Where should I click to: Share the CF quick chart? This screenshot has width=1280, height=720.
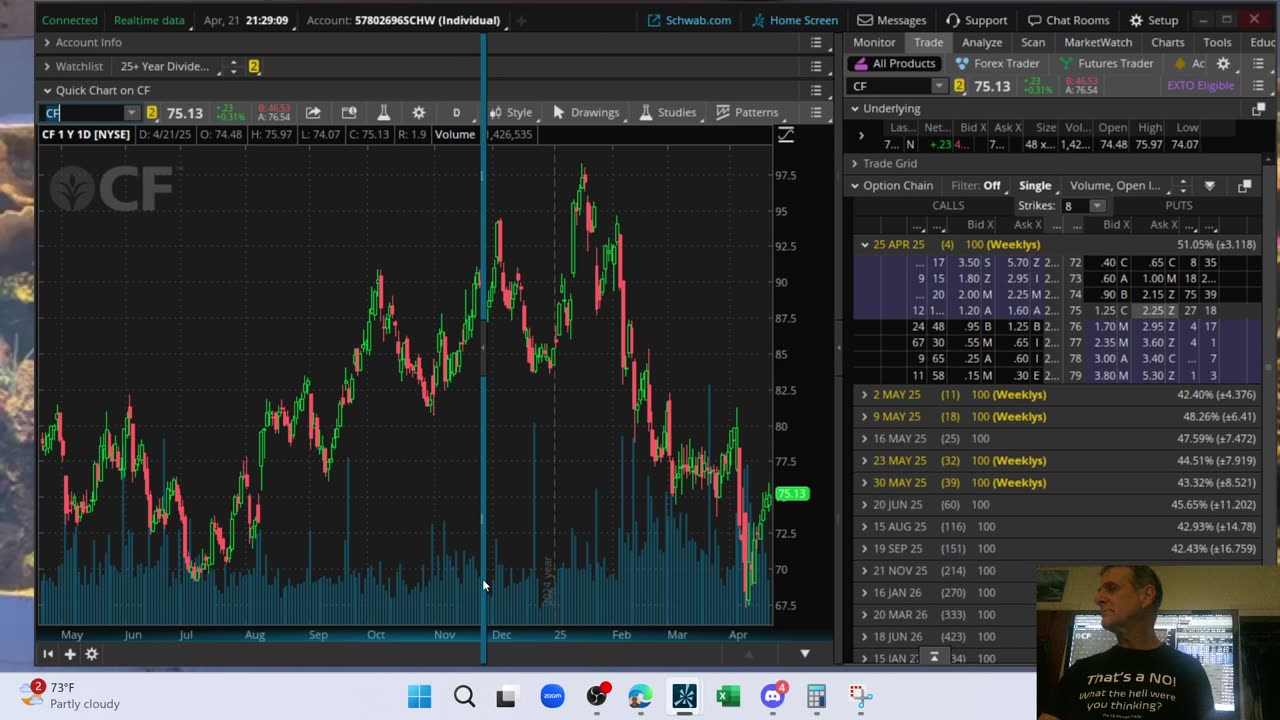(x=313, y=112)
